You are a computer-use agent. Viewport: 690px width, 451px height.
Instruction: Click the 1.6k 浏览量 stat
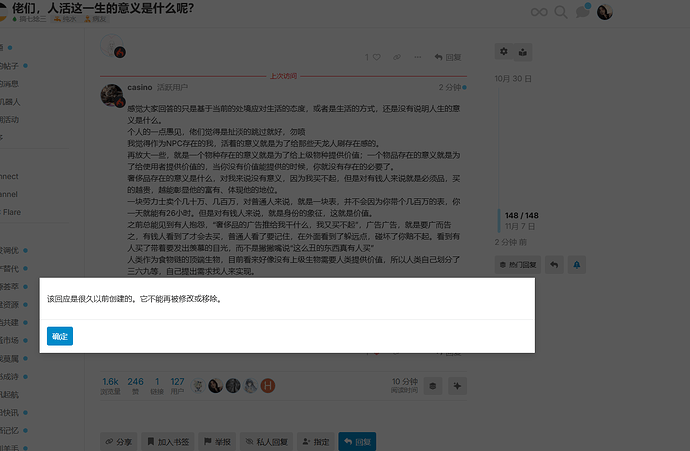[110, 386]
